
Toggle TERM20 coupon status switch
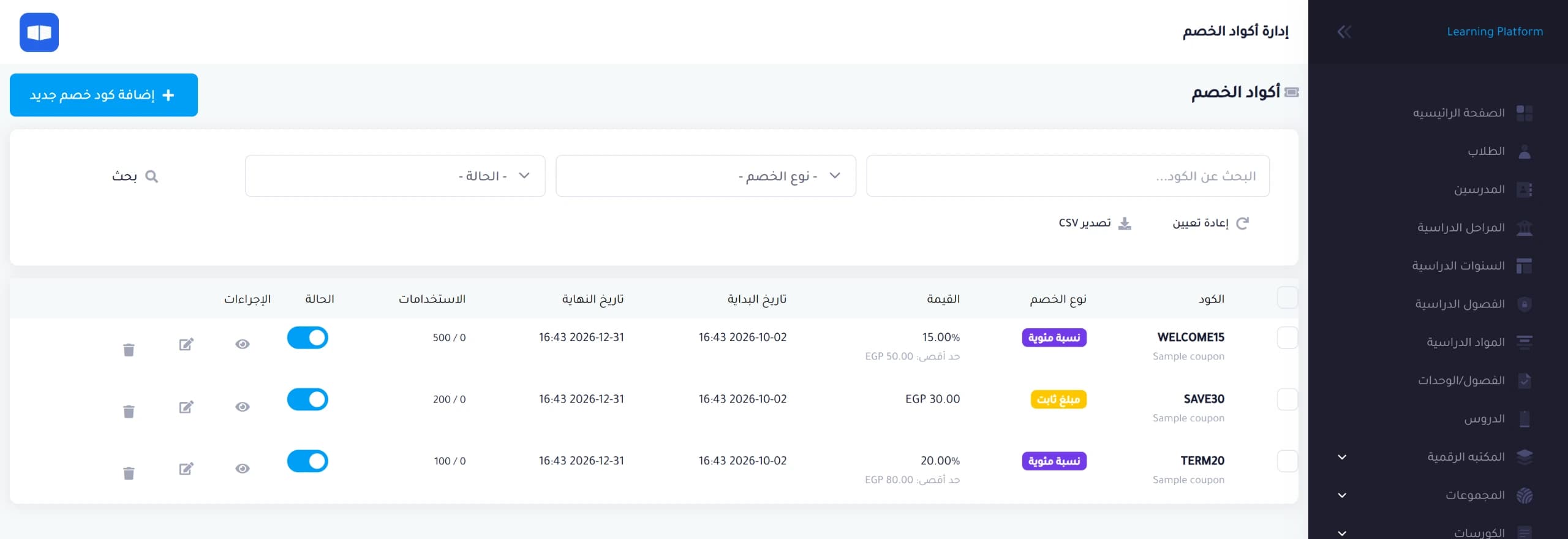click(307, 461)
